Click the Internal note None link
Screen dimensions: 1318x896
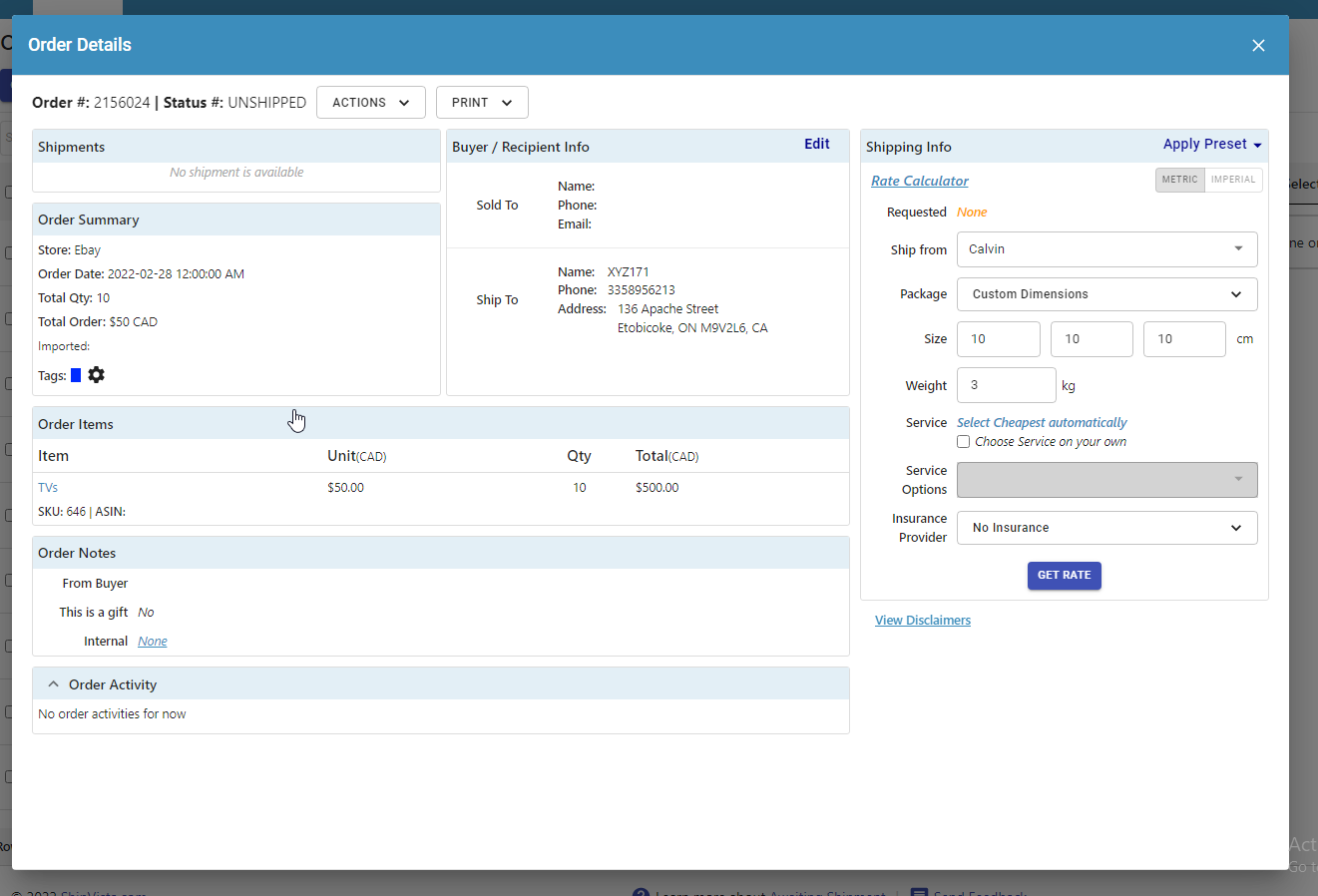153,642
